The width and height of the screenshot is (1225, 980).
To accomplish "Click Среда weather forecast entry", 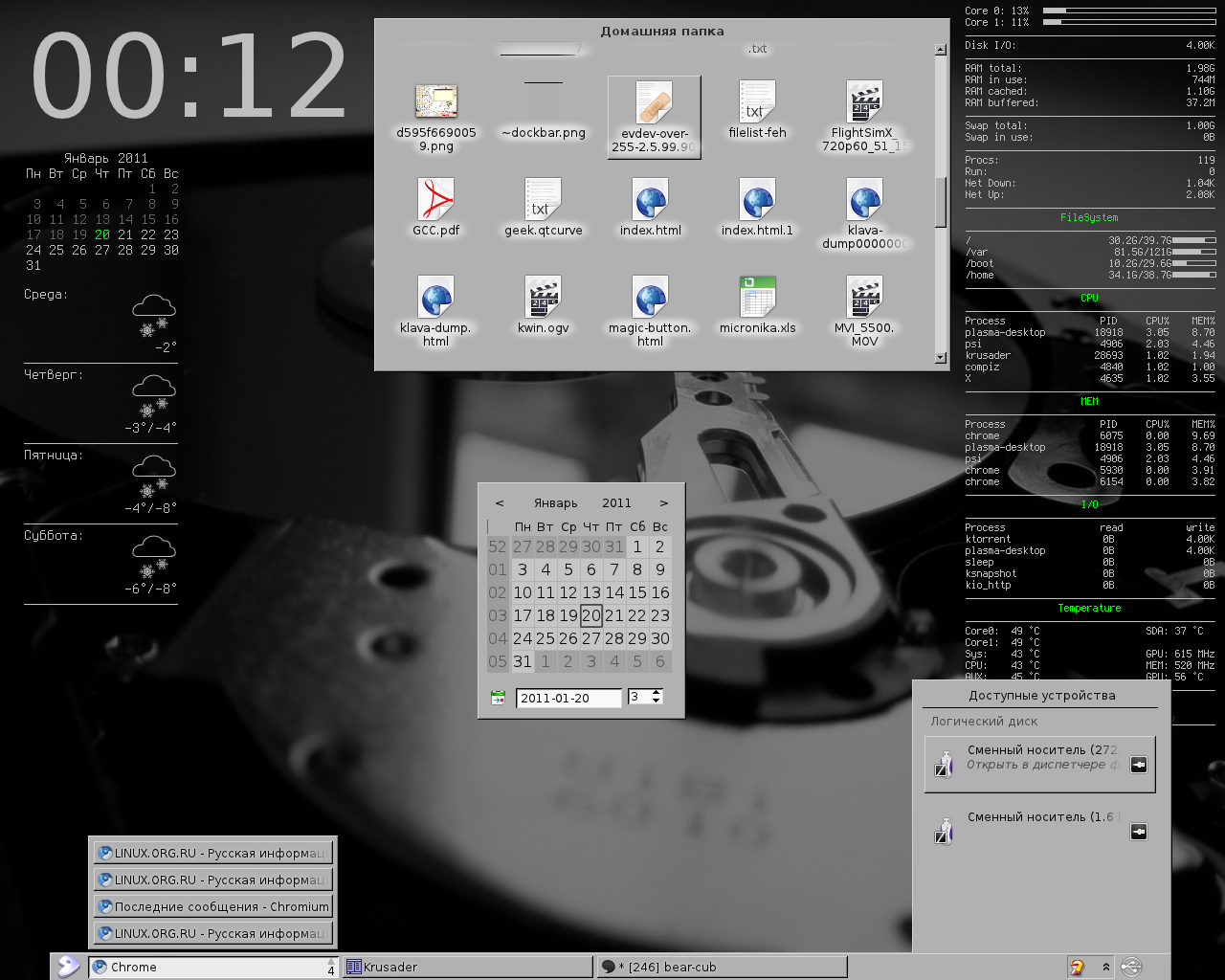I will click(100, 323).
